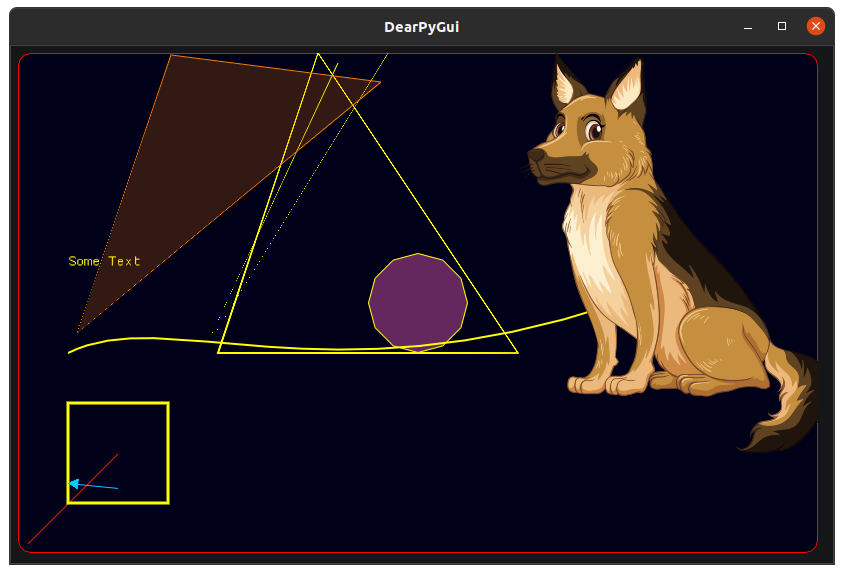Maximize the DearPyGui window
Image resolution: width=844 pixels, height=574 pixels.
(x=782, y=26)
